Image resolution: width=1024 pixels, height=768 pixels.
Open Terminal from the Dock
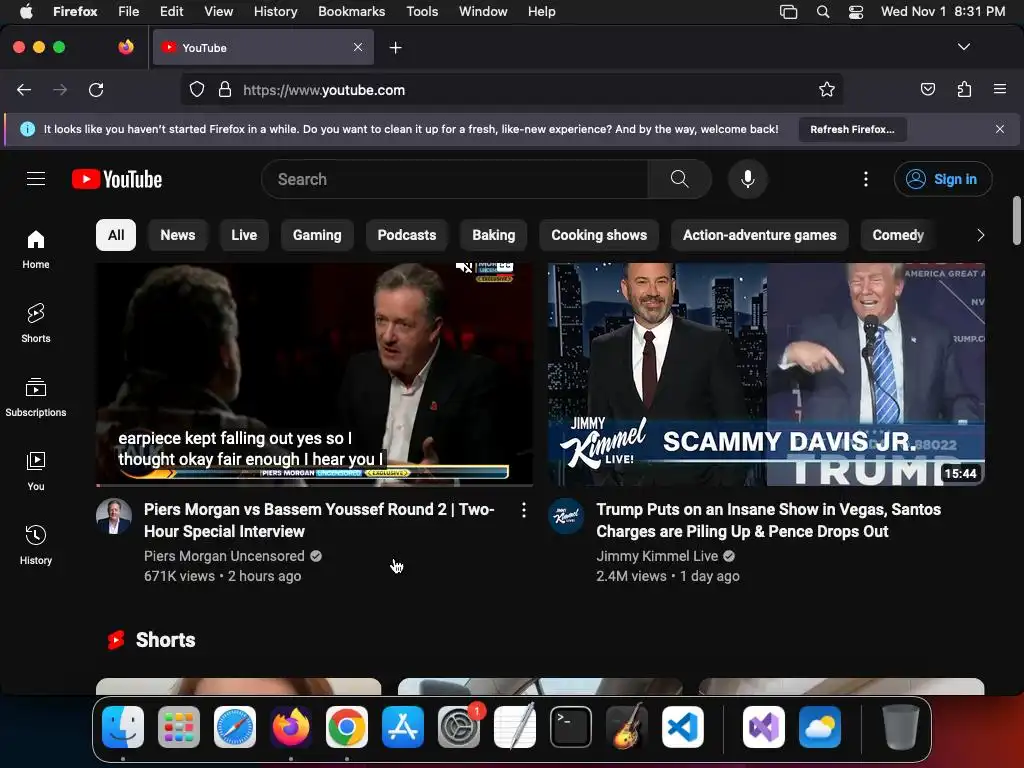click(571, 727)
